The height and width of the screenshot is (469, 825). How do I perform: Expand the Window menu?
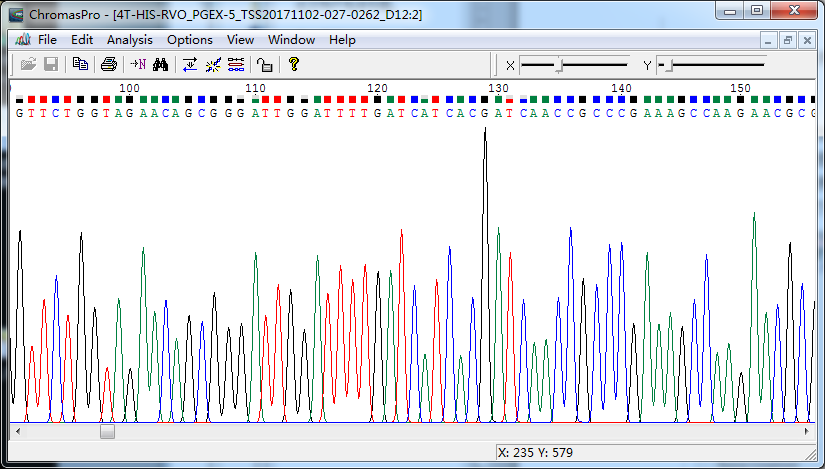tap(291, 40)
